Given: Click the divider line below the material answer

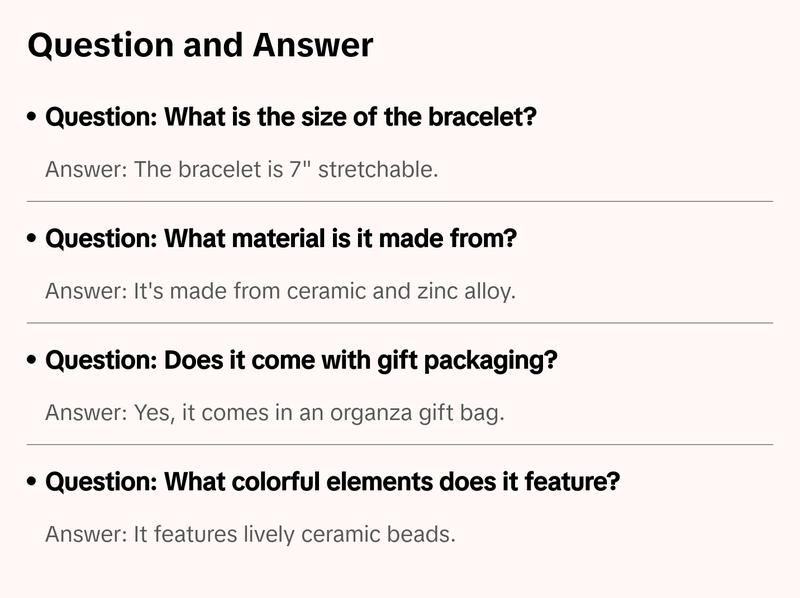Looking at the screenshot, I should tap(400, 323).
